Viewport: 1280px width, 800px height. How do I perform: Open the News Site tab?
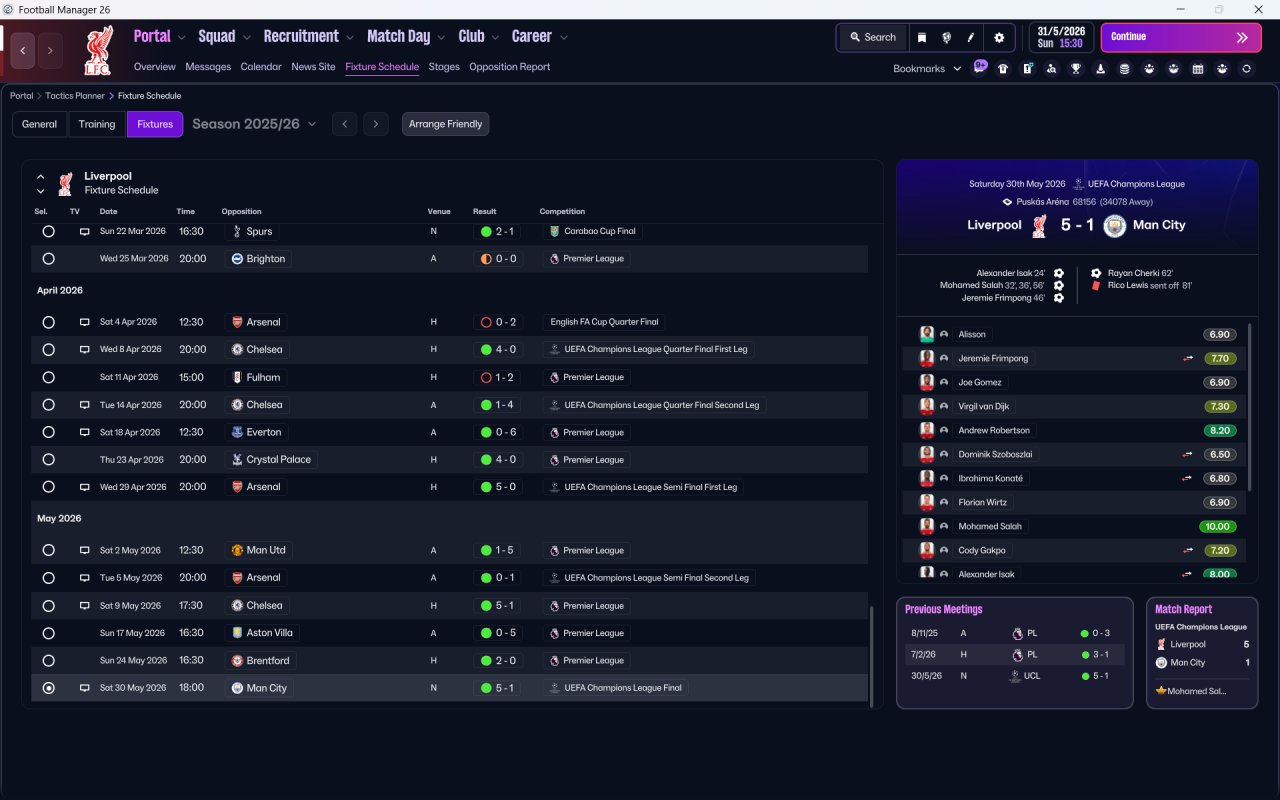[x=313, y=67]
